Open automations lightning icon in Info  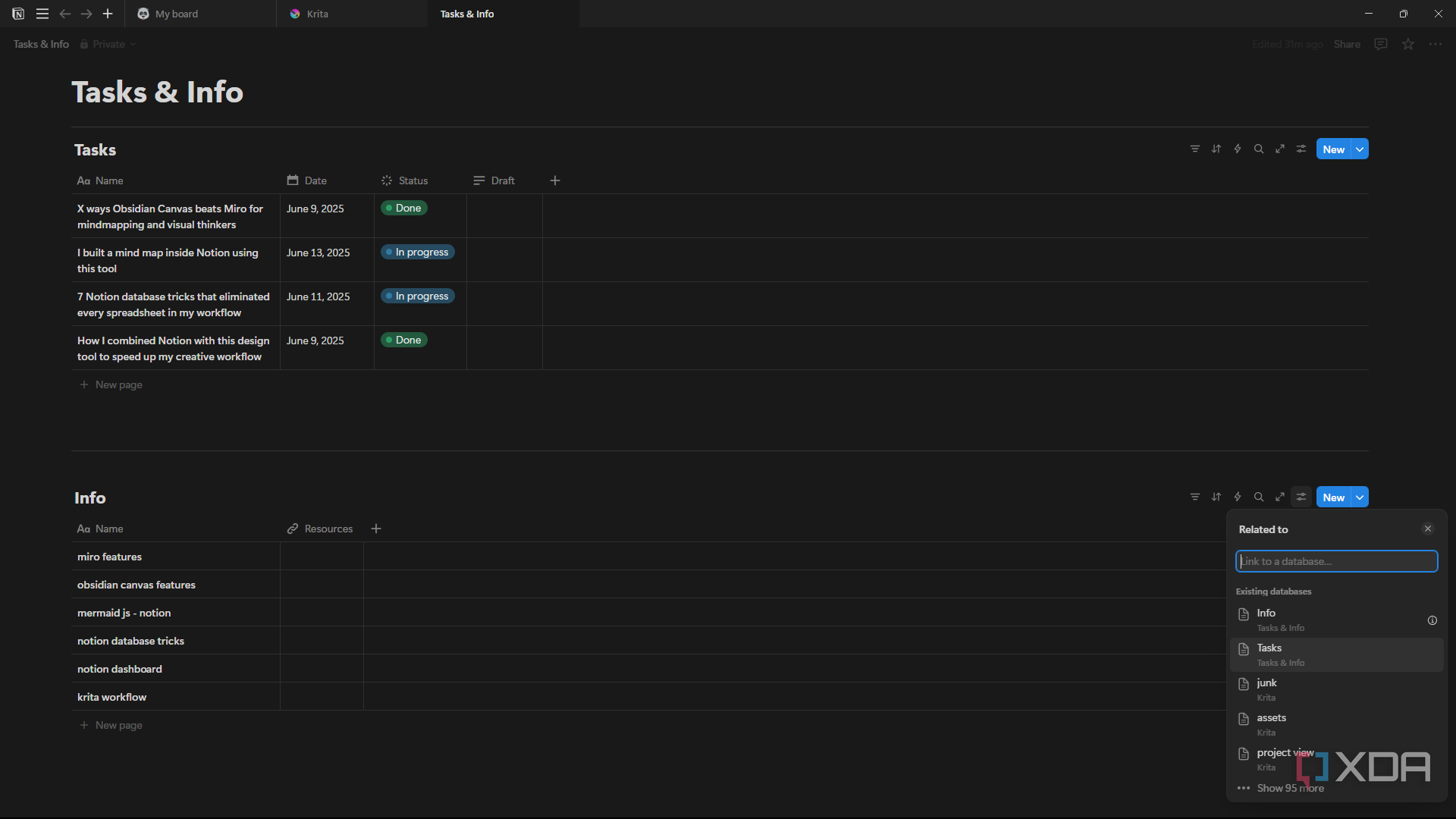(1238, 497)
